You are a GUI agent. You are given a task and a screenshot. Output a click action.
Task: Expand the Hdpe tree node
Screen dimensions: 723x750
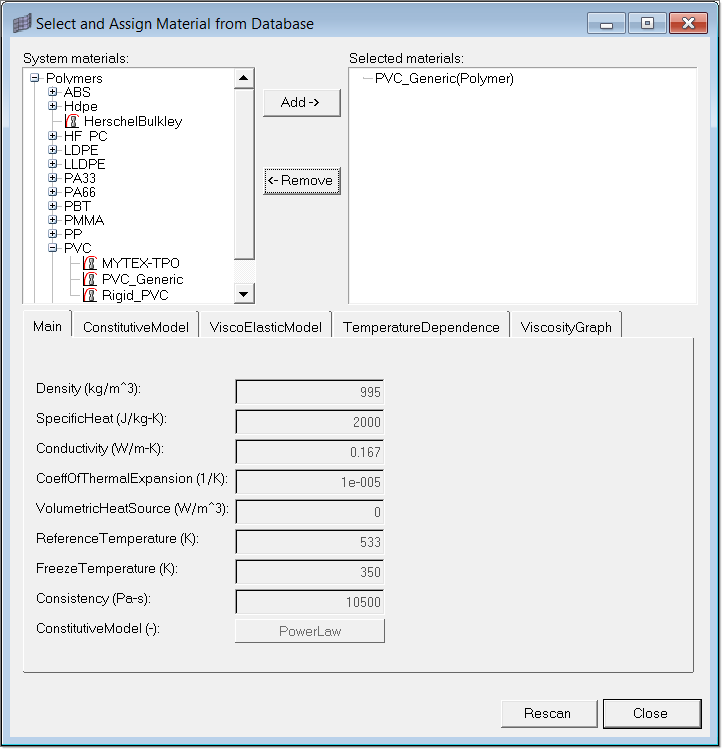(53, 107)
